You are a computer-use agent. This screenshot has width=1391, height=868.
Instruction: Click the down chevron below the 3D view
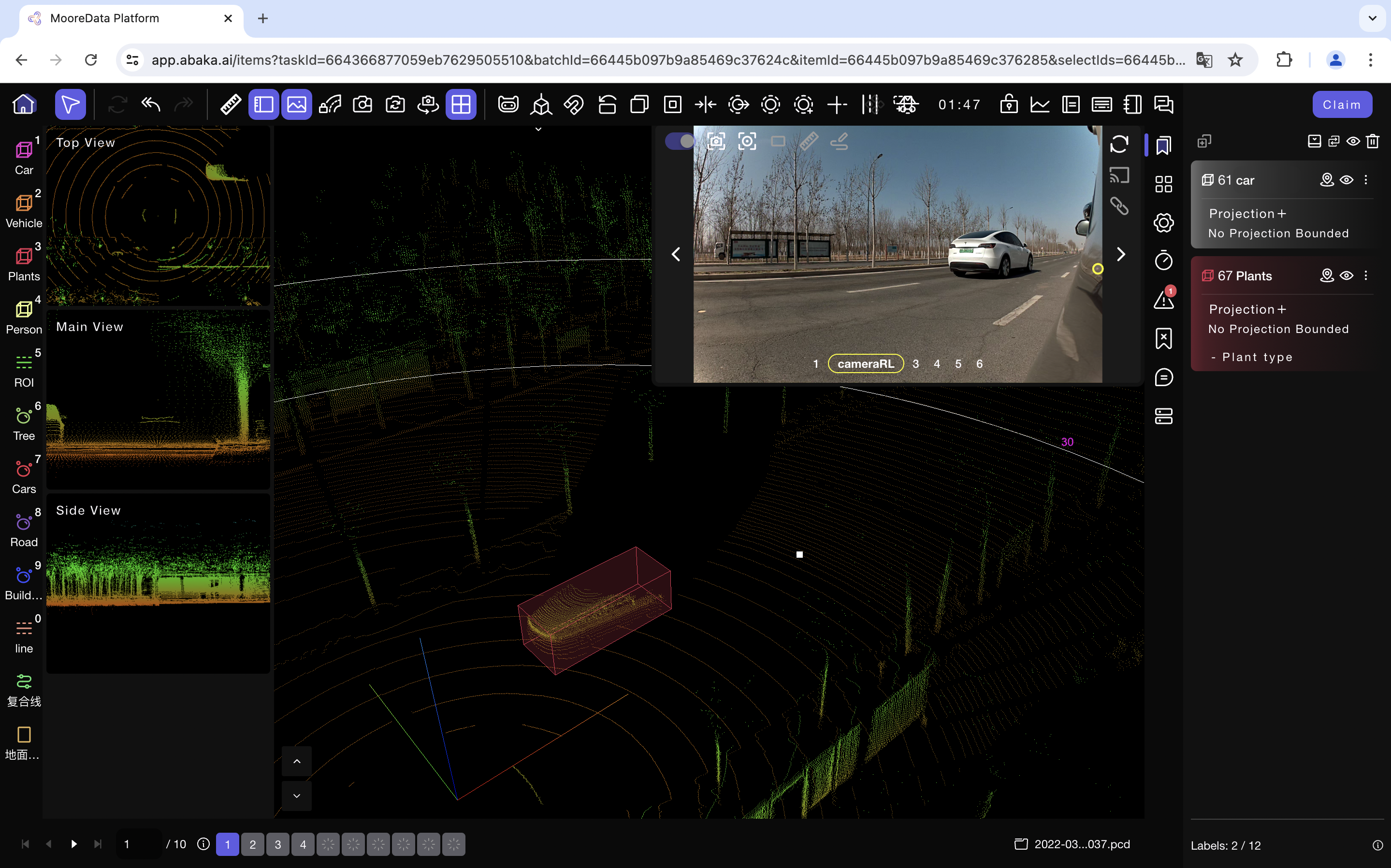[297, 796]
